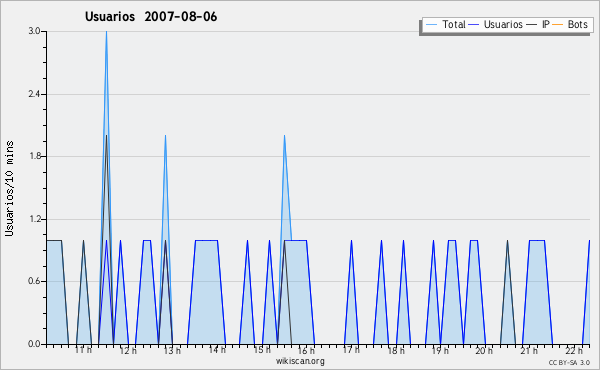Click the '2.4' y-axis value
This screenshot has height=370, width=600.
(x=34, y=94)
